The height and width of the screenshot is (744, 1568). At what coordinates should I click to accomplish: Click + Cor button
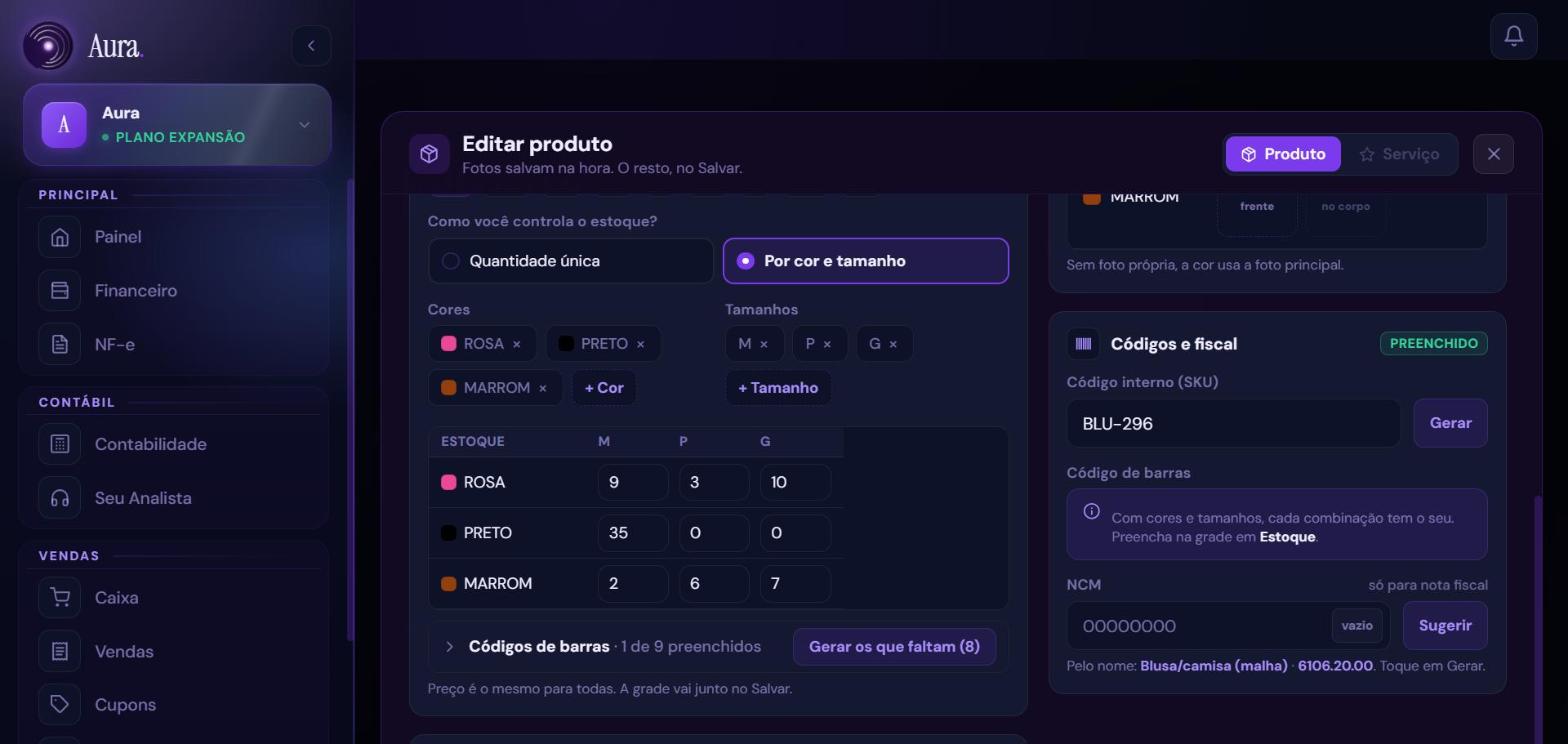(x=604, y=388)
